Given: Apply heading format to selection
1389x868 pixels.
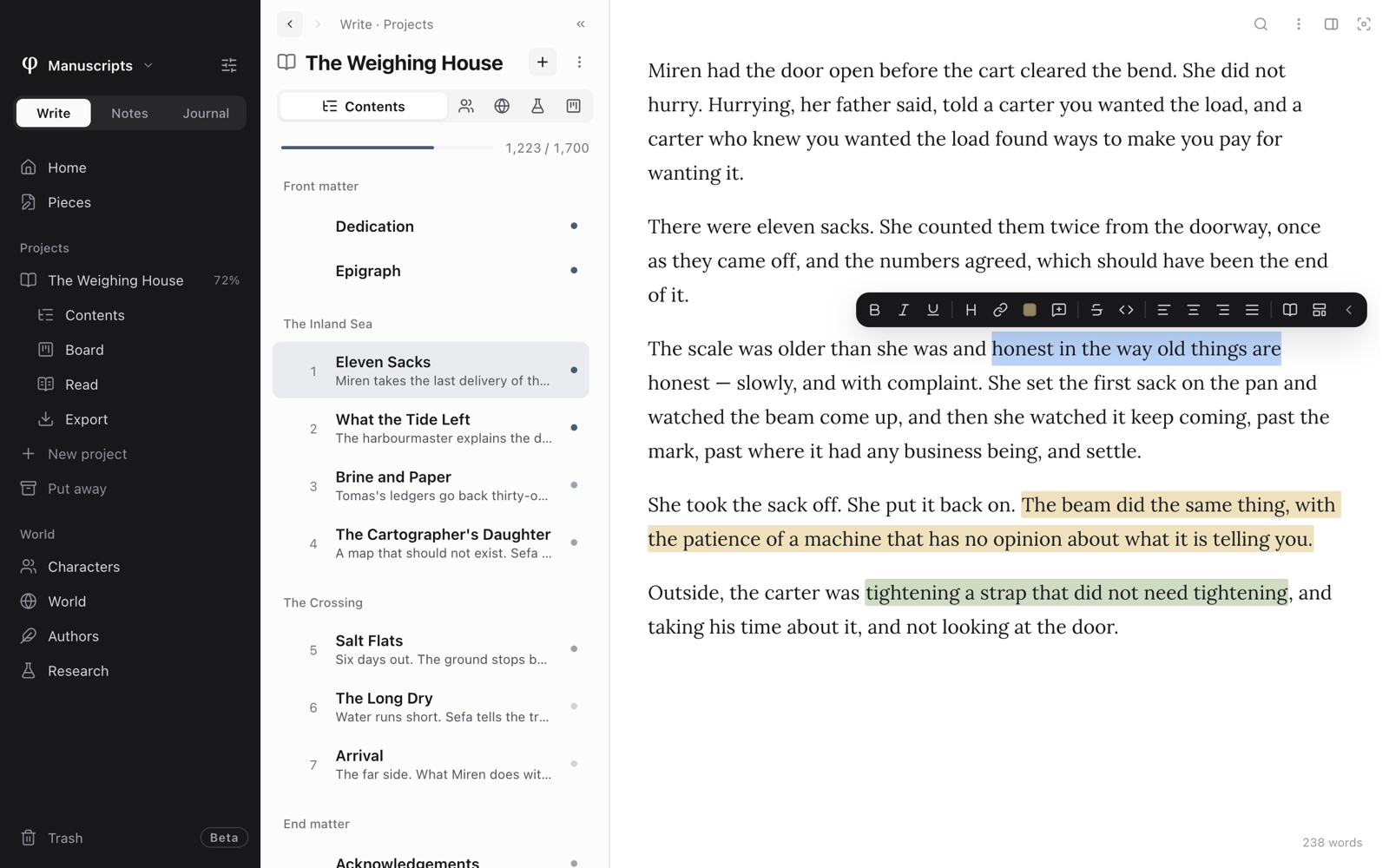Looking at the screenshot, I should (x=971, y=310).
